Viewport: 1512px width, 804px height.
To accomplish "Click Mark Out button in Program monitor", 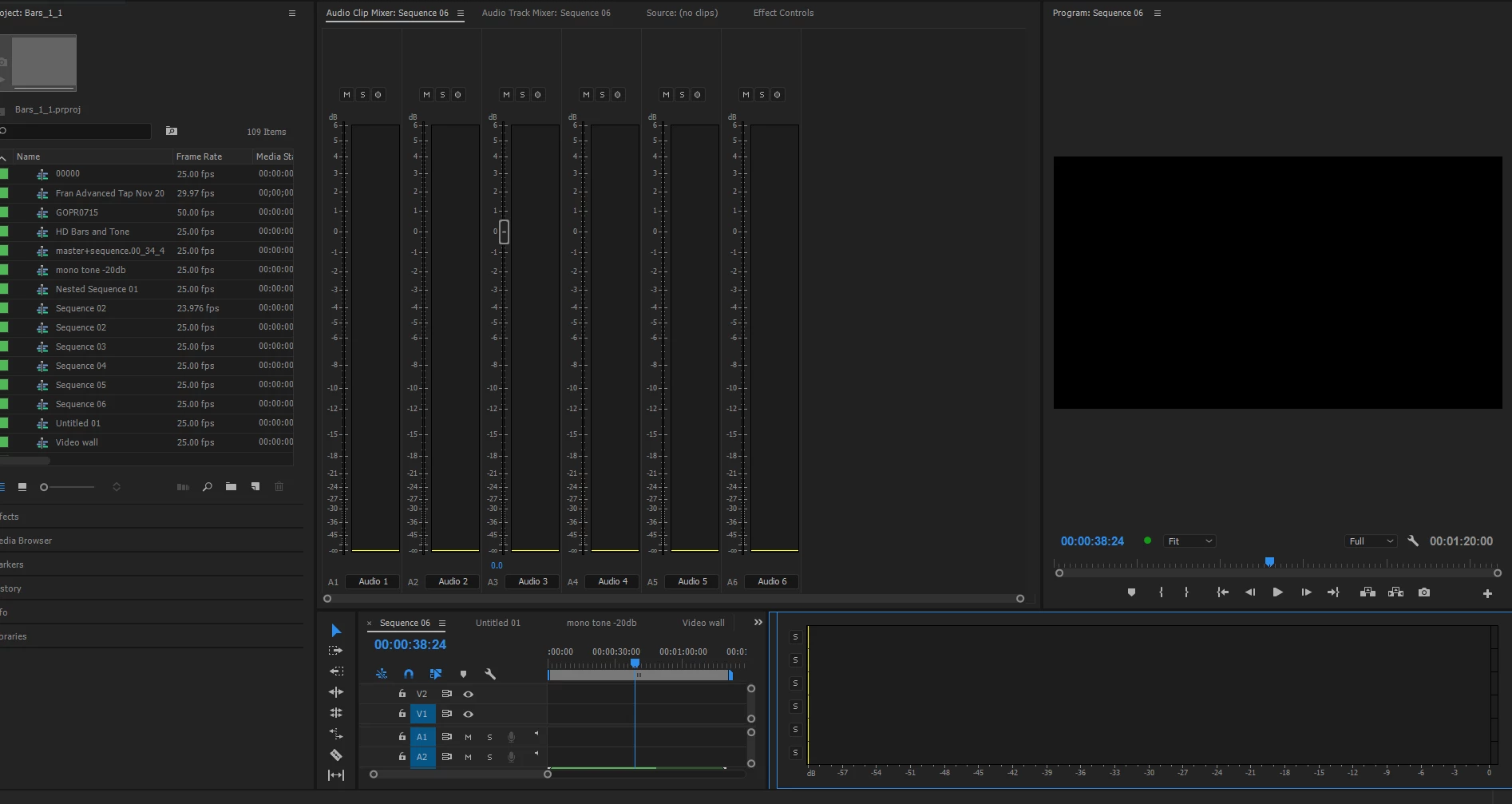I will pyautogui.click(x=1186, y=592).
